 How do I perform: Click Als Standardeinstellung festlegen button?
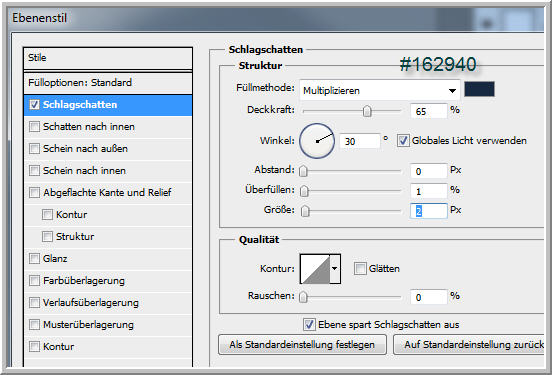click(x=302, y=344)
